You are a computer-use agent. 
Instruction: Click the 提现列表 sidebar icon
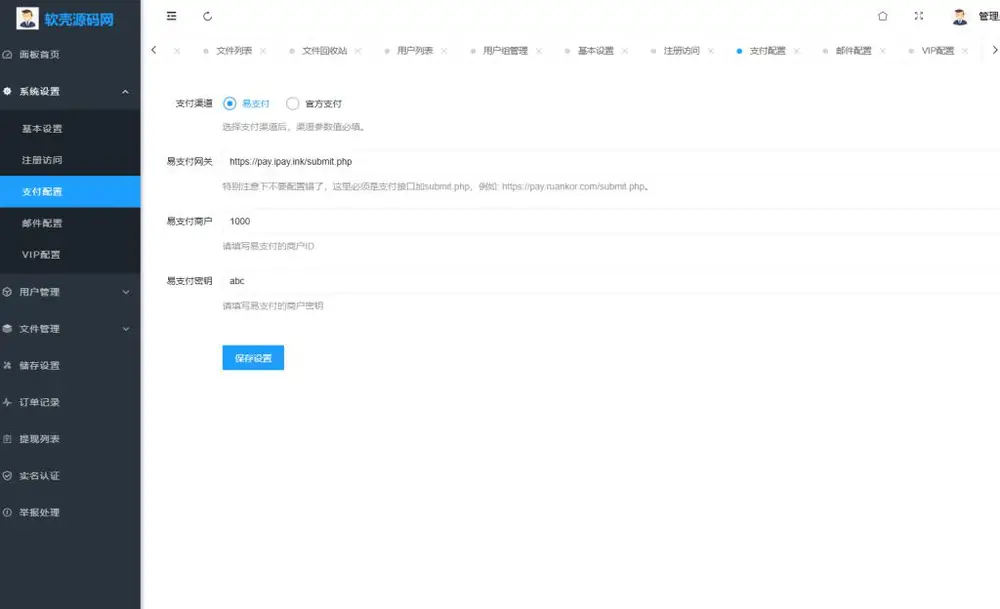tap(7, 439)
